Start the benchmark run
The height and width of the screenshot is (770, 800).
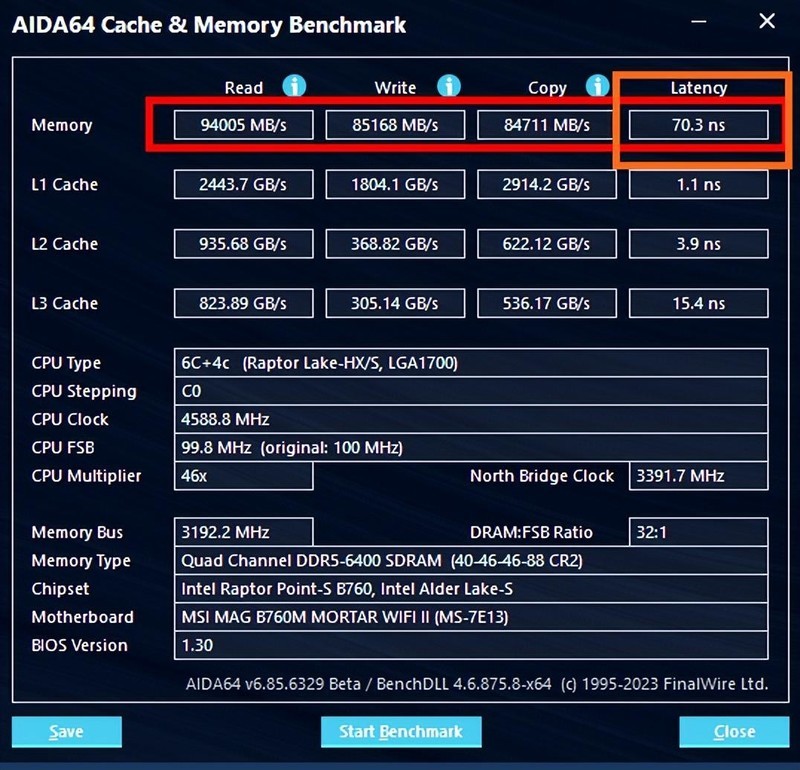coord(401,731)
